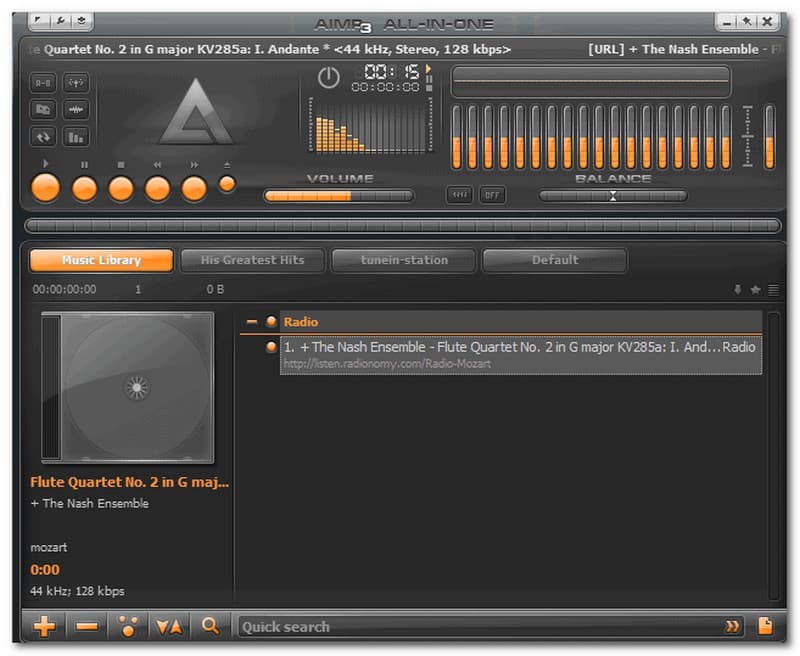Click the track seek progress bar
The height and width of the screenshot is (656, 800).
pos(403,225)
